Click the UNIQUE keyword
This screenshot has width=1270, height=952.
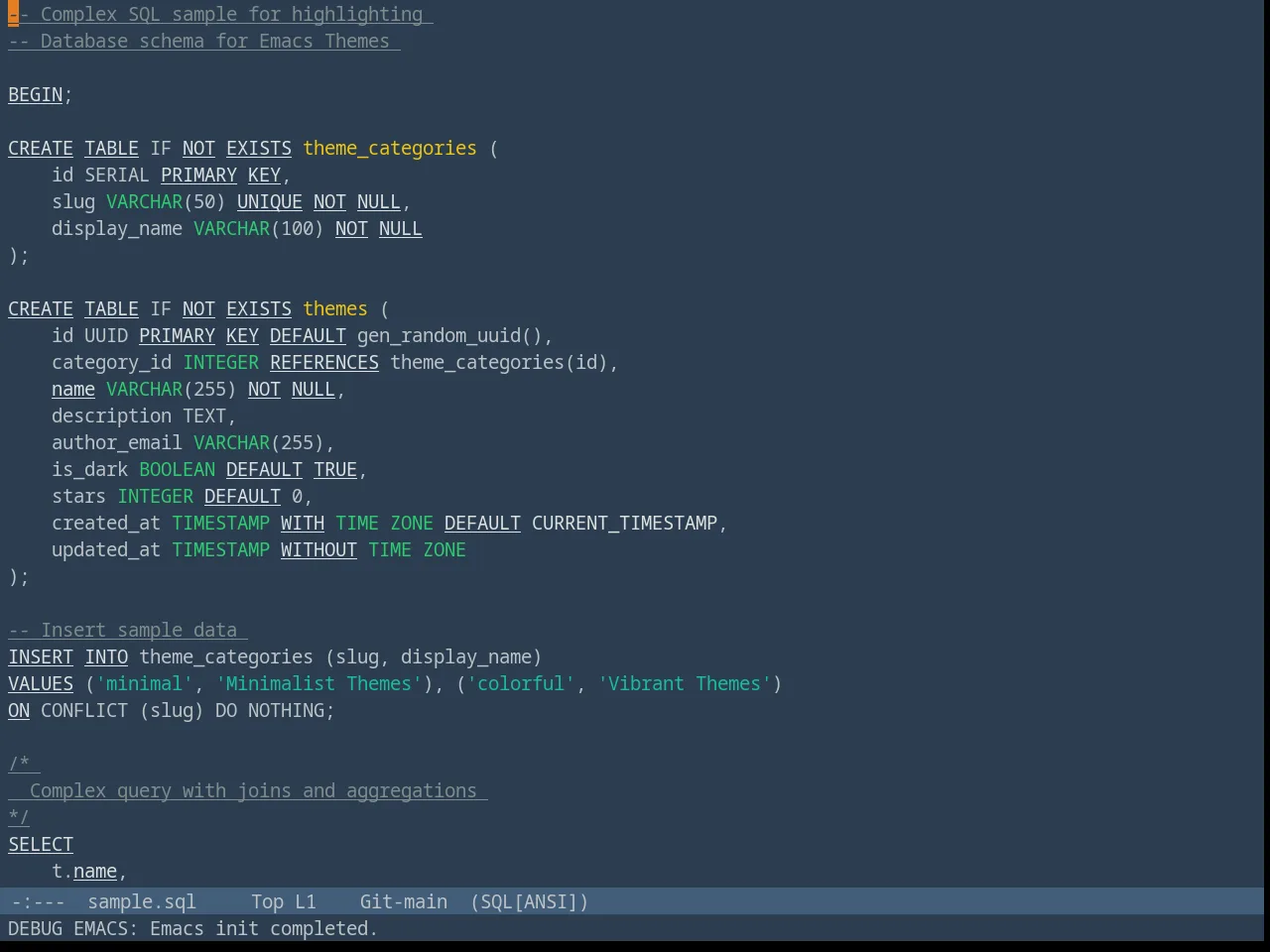click(270, 202)
